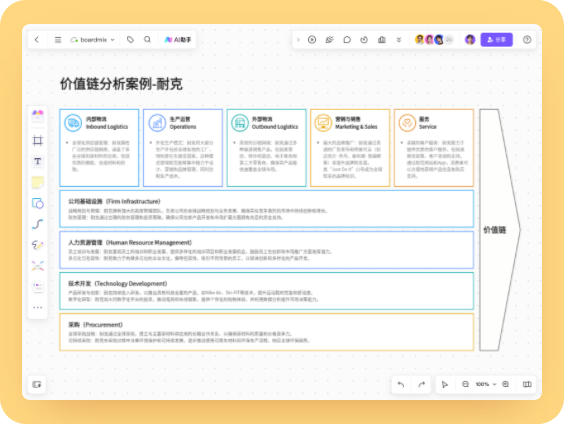Select the mind map tool

[37, 266]
